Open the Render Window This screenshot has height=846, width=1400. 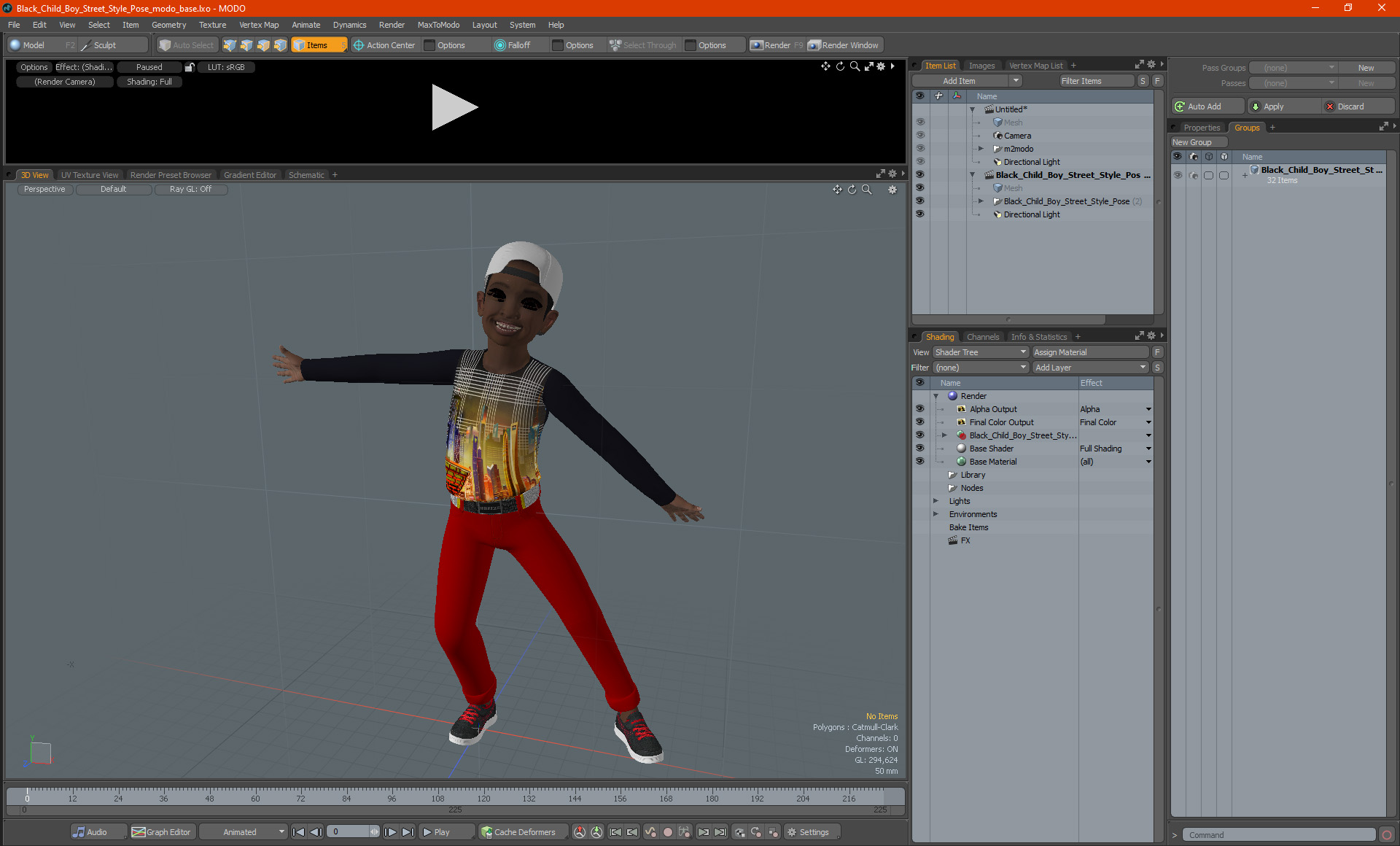(844, 45)
